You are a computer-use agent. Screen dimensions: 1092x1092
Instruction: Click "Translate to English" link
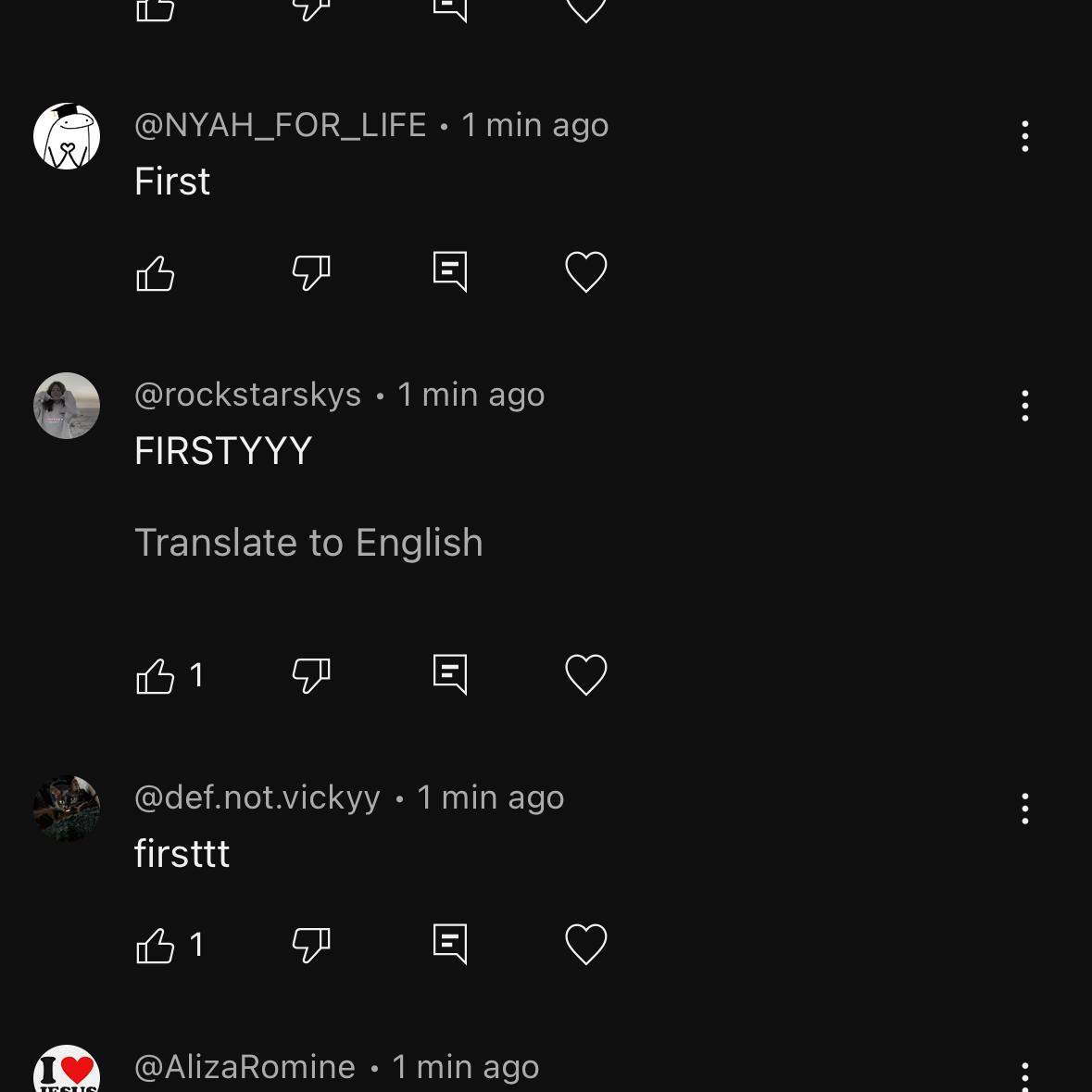pos(308,543)
